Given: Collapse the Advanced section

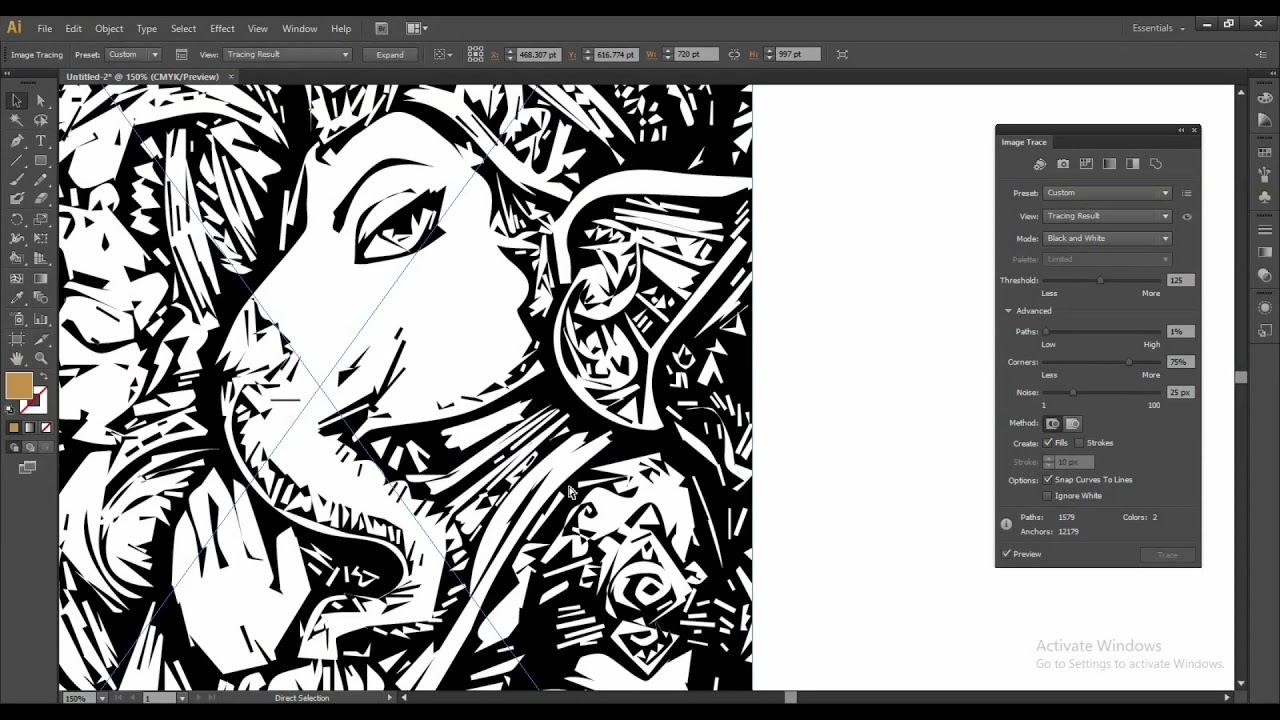Looking at the screenshot, I should (1008, 311).
